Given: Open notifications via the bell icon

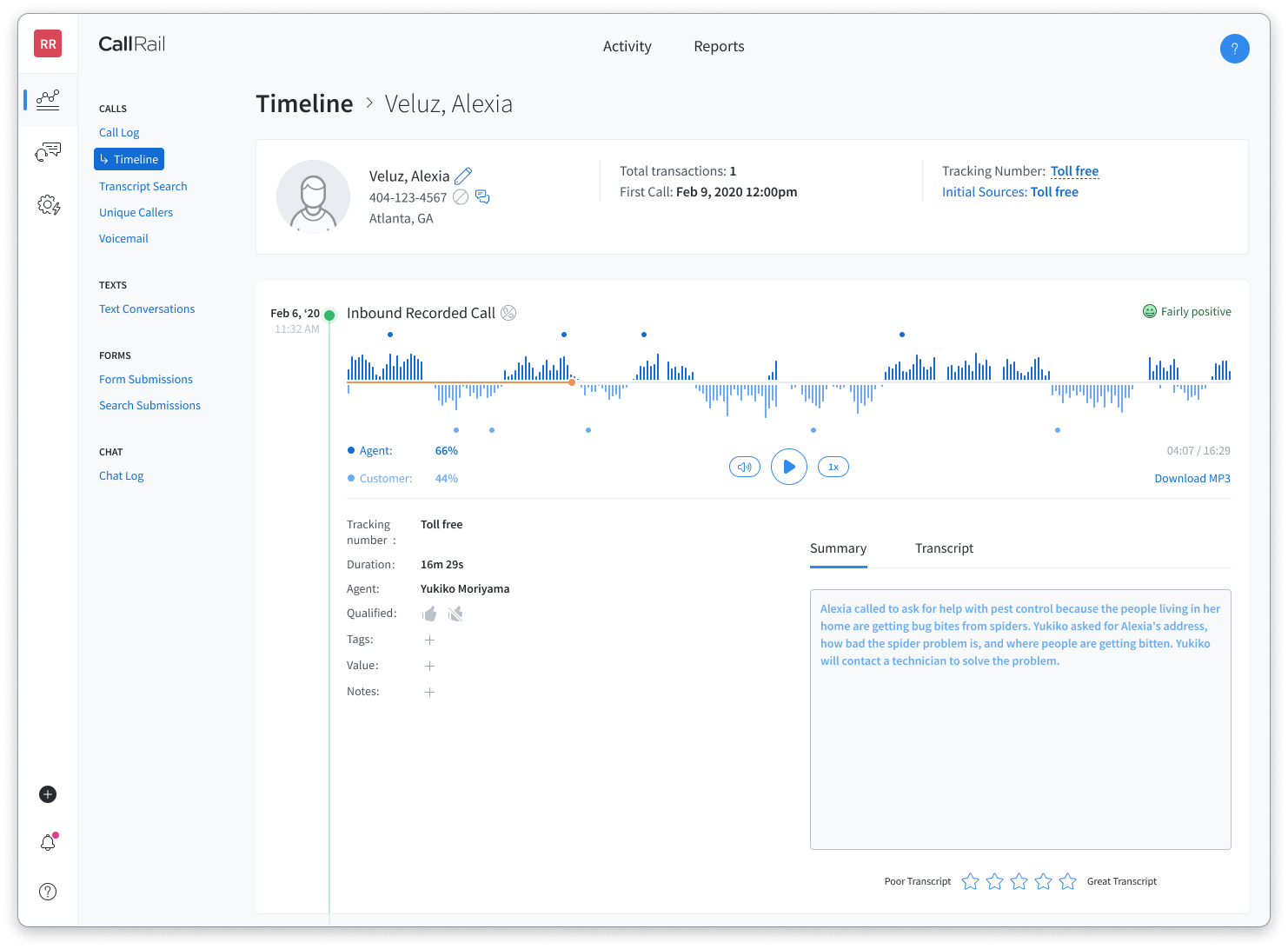Looking at the screenshot, I should click(48, 842).
